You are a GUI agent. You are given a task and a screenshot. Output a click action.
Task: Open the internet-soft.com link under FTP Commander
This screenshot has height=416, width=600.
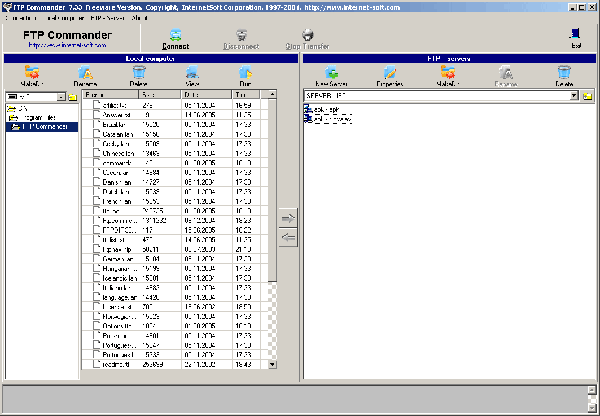[x=67, y=45]
